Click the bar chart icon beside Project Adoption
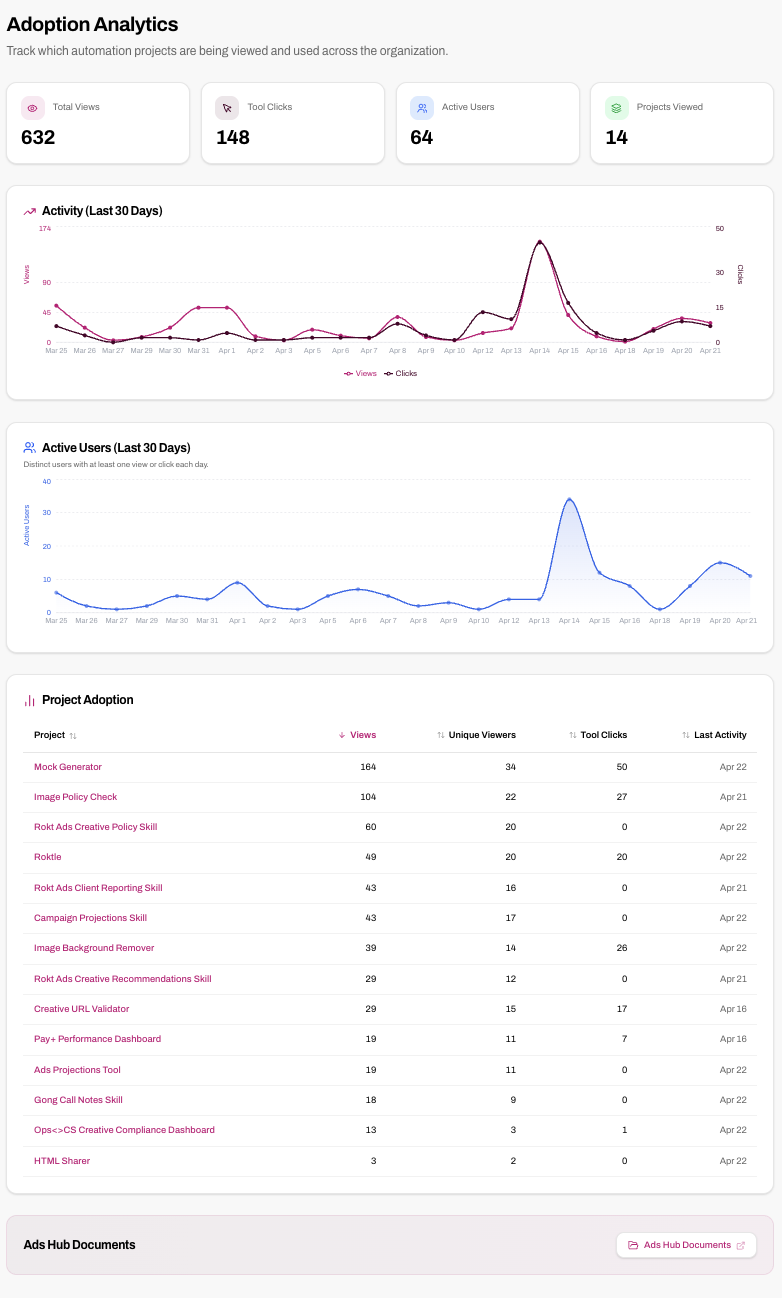The width and height of the screenshot is (782, 1298). [30, 700]
